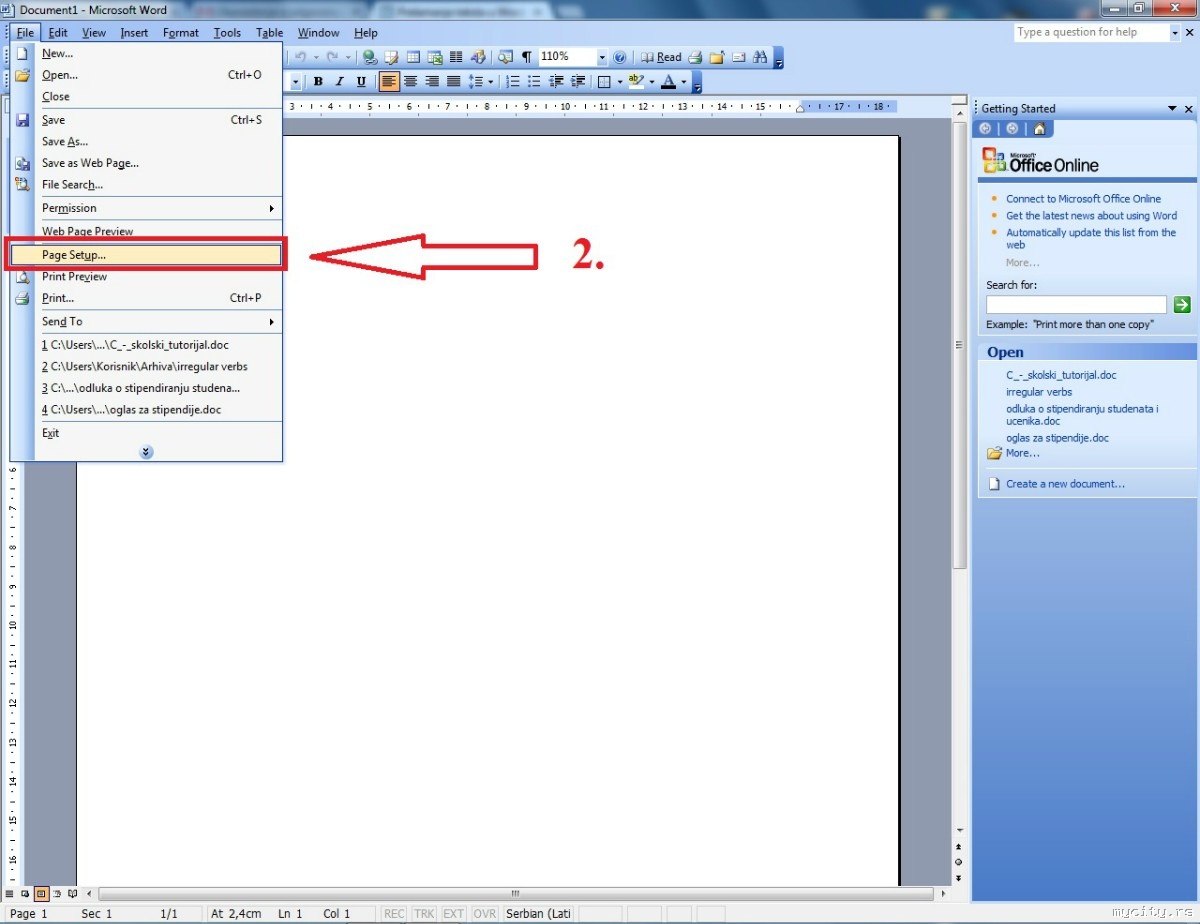The width and height of the screenshot is (1200, 924).
Task: Switch to Print Layout view button
Action: [42, 893]
